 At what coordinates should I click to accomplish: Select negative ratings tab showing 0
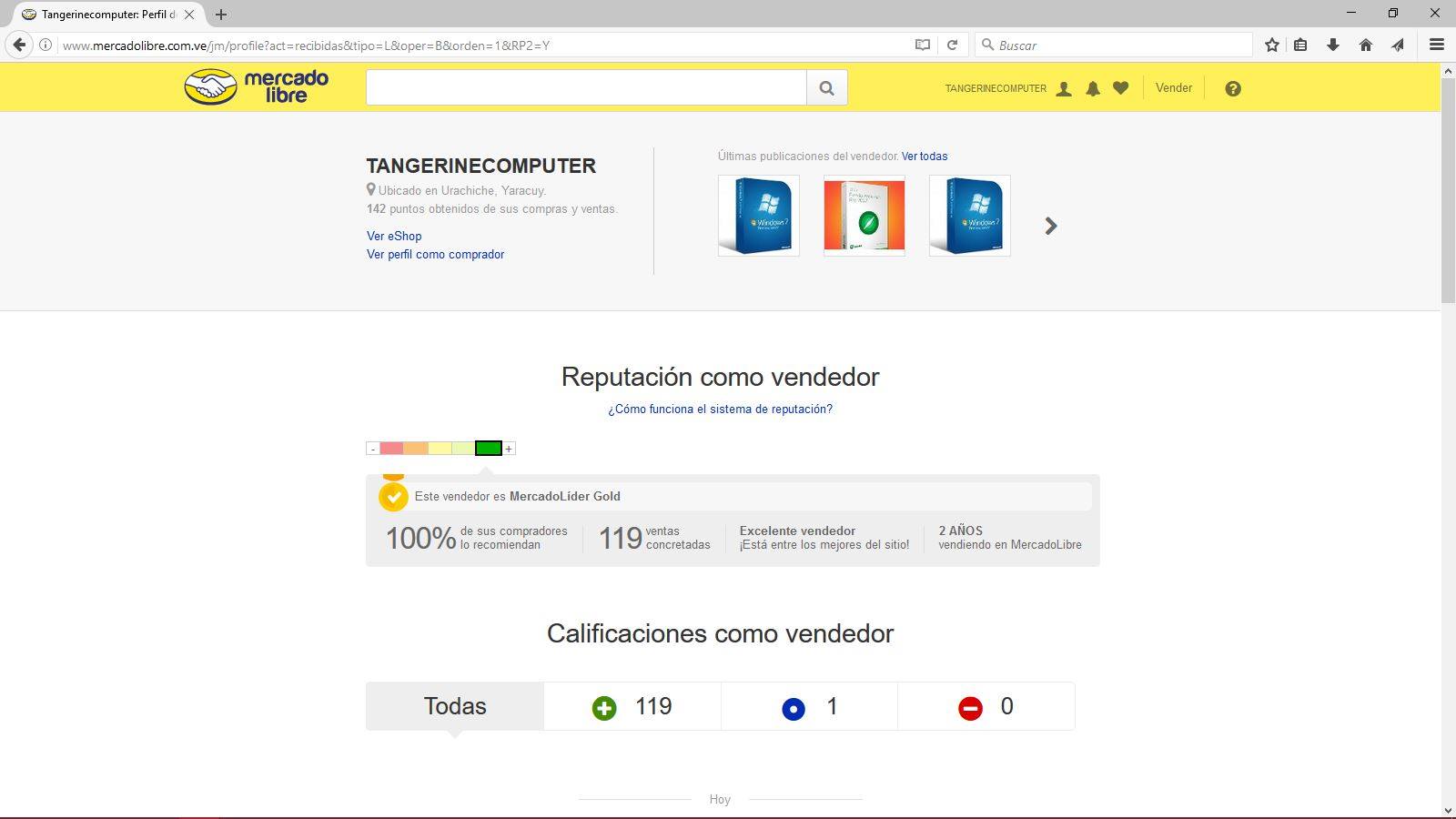(x=986, y=706)
